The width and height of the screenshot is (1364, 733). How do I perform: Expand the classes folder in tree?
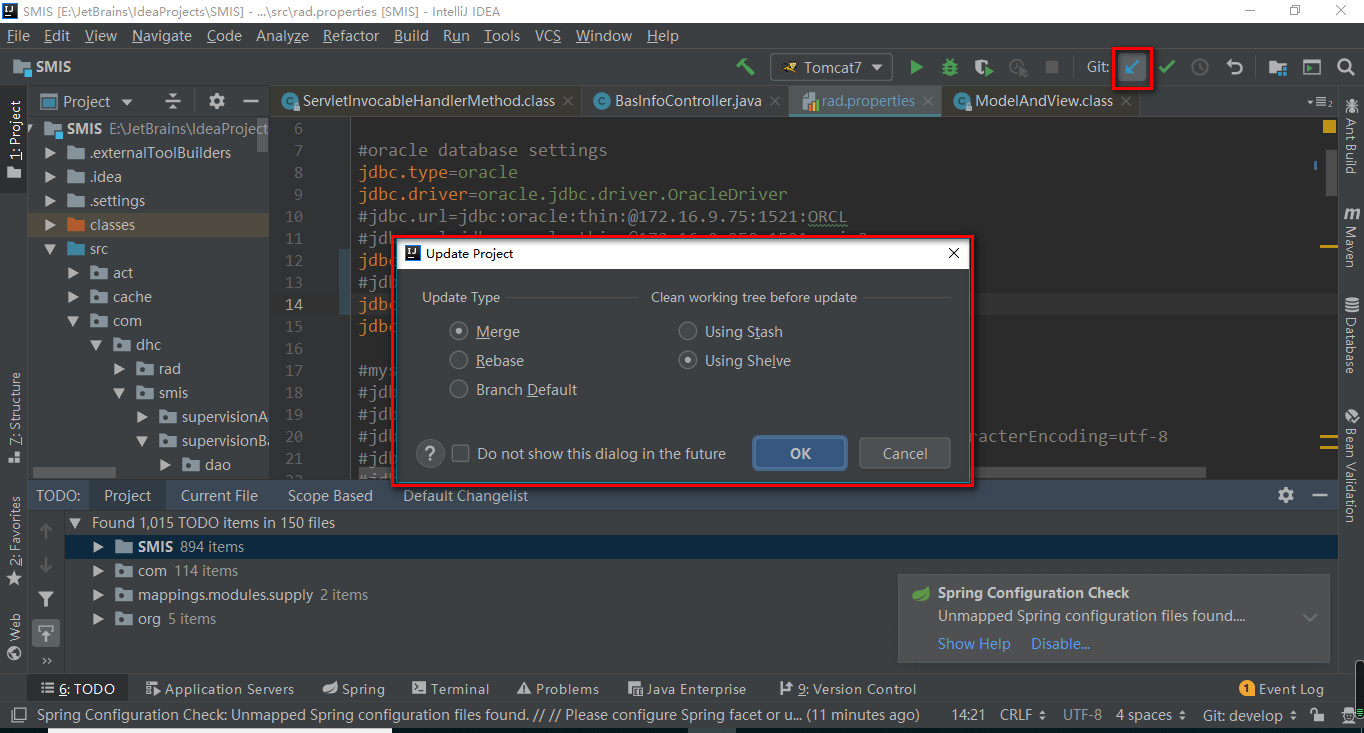point(50,225)
